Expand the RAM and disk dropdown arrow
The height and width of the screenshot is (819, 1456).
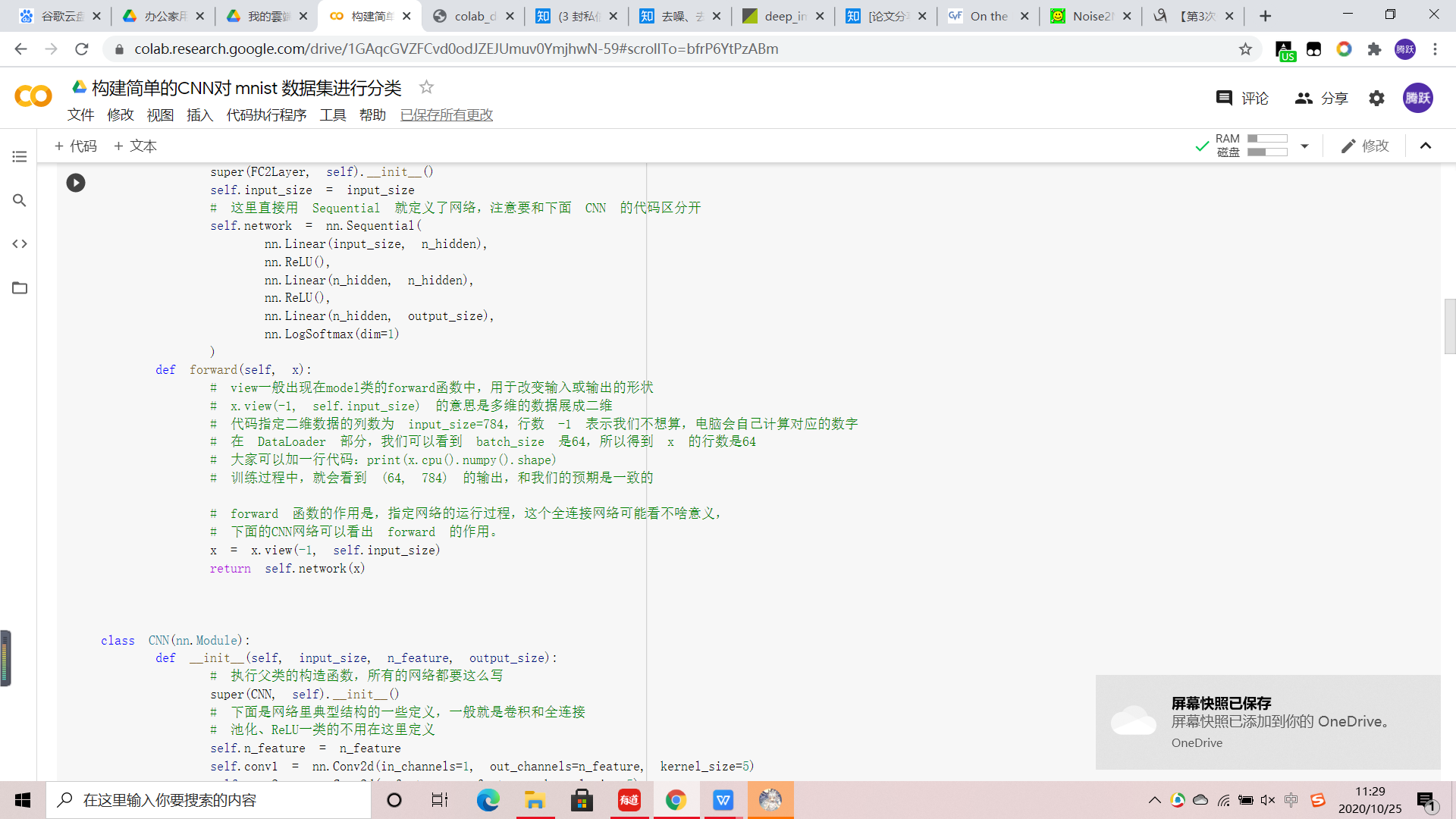point(1304,146)
